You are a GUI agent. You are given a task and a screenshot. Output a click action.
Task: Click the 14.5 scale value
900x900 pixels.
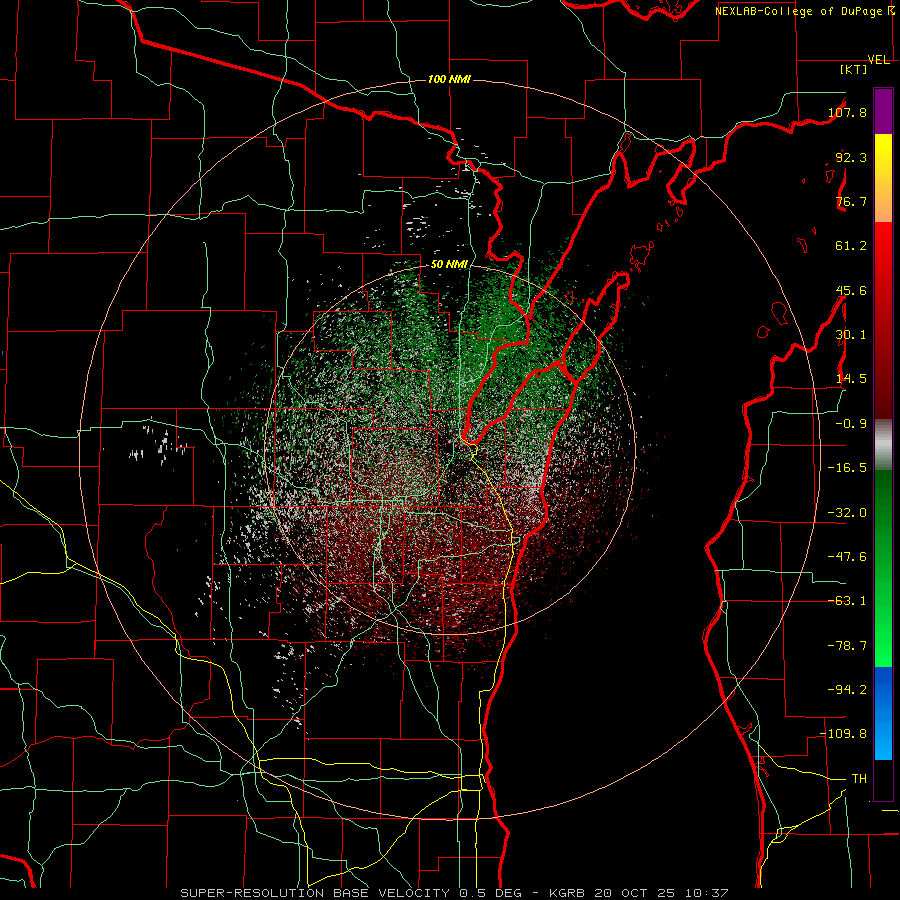(x=851, y=379)
